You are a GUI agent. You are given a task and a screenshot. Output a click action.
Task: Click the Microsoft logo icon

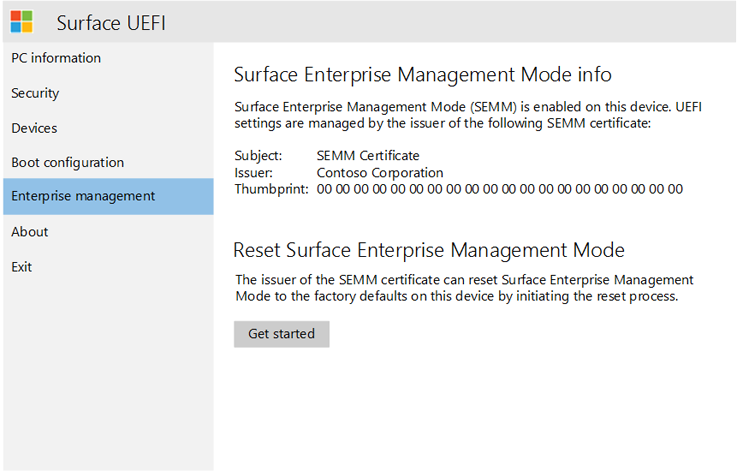(21, 21)
